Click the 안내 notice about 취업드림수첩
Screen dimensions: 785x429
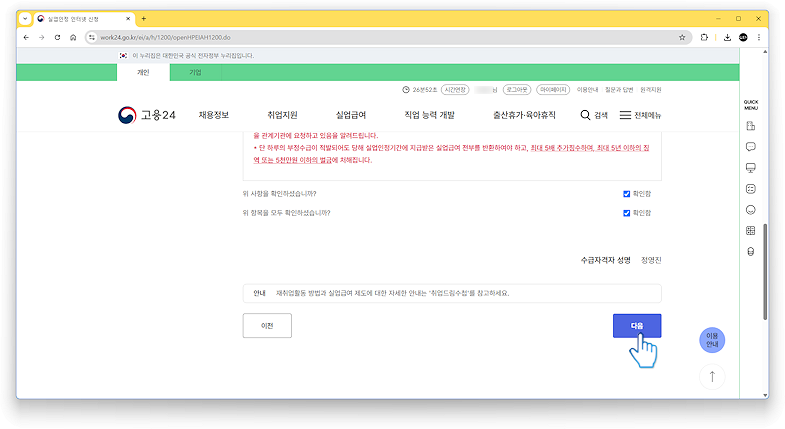[452, 293]
